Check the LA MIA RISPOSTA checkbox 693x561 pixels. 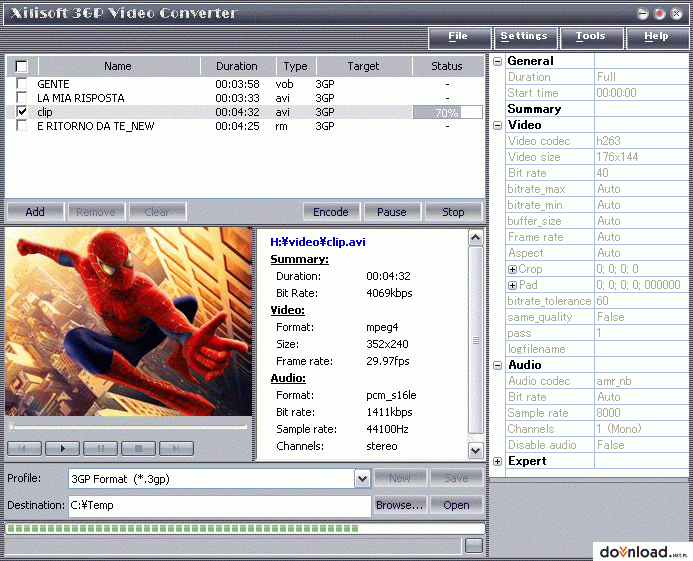click(21, 98)
